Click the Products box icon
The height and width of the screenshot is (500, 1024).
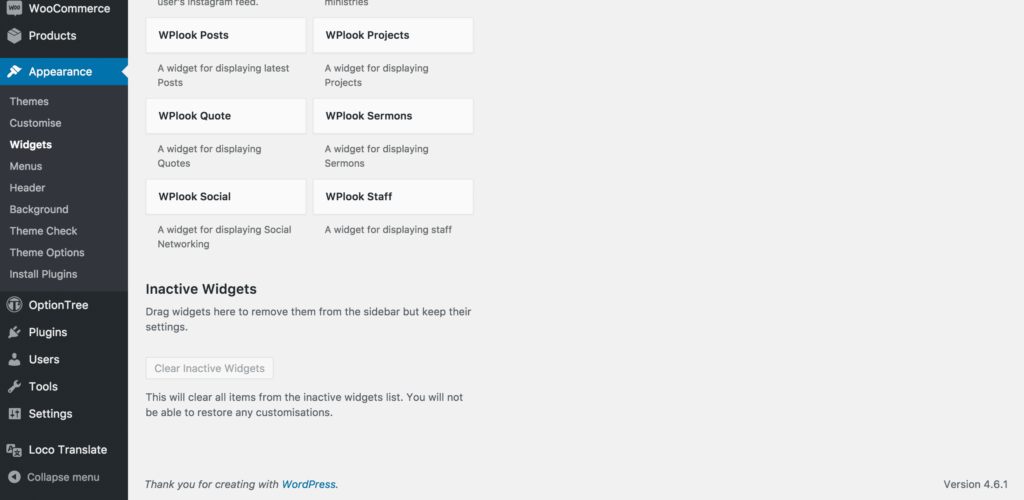click(14, 35)
